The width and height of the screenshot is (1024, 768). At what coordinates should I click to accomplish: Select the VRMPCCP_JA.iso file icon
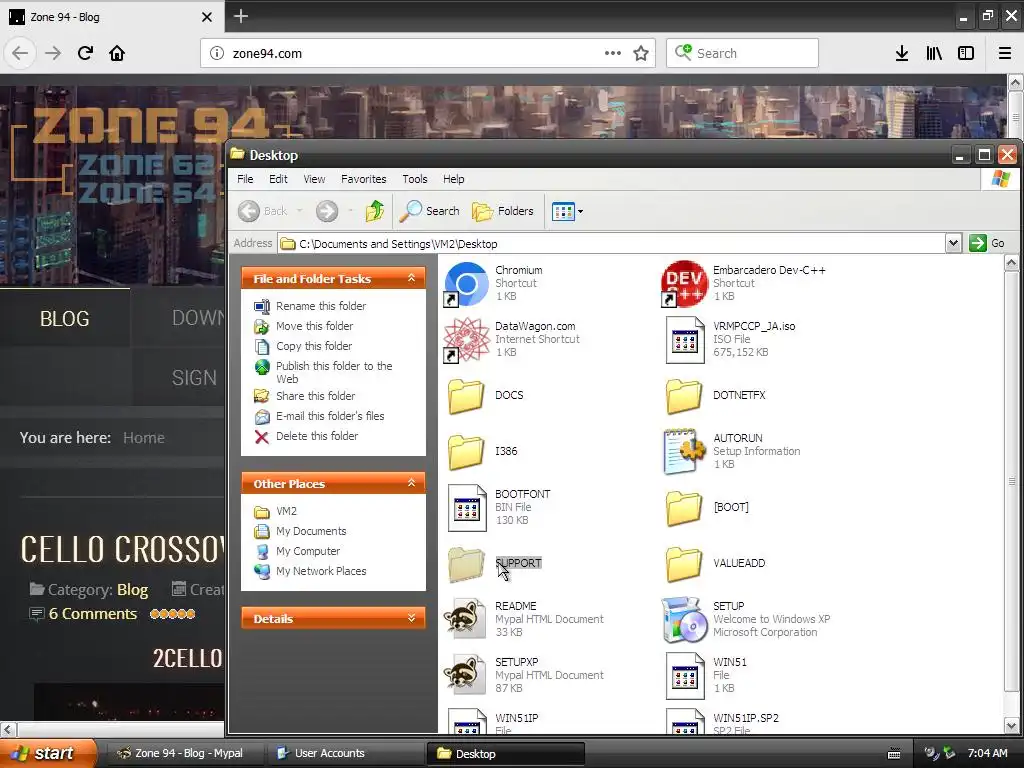coord(685,340)
